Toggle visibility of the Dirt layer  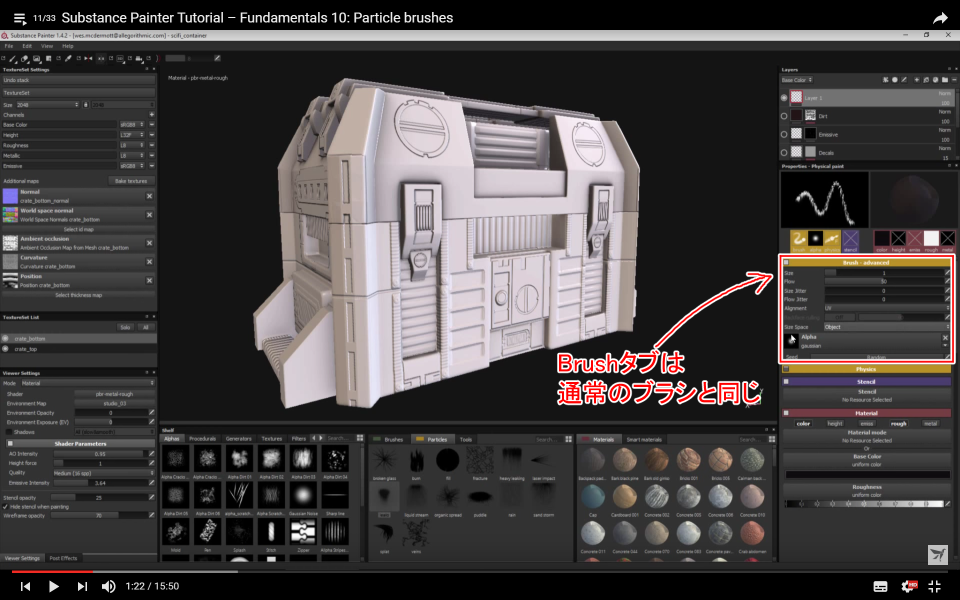click(784, 116)
